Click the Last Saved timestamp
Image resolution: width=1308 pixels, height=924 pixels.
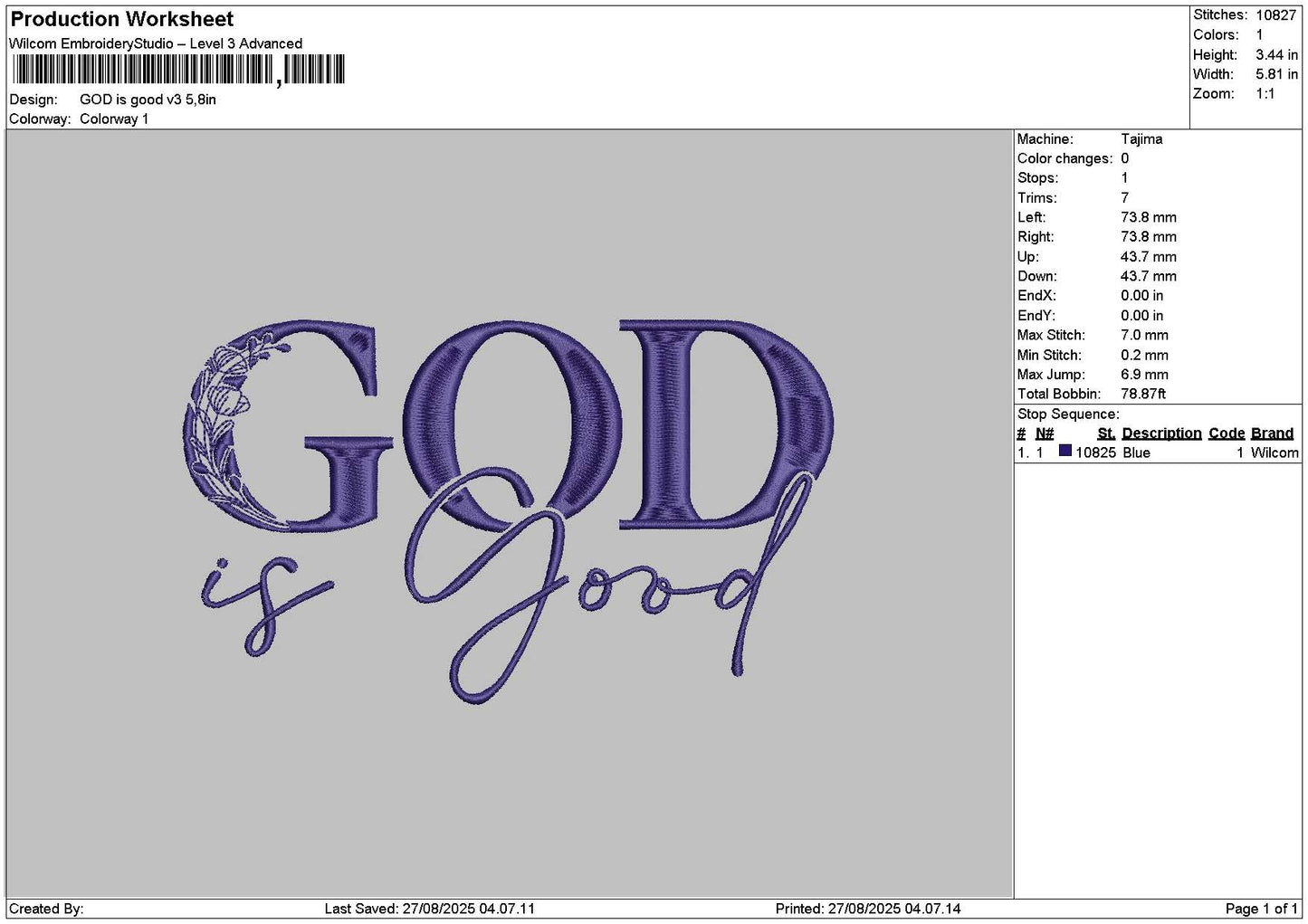[x=430, y=909]
